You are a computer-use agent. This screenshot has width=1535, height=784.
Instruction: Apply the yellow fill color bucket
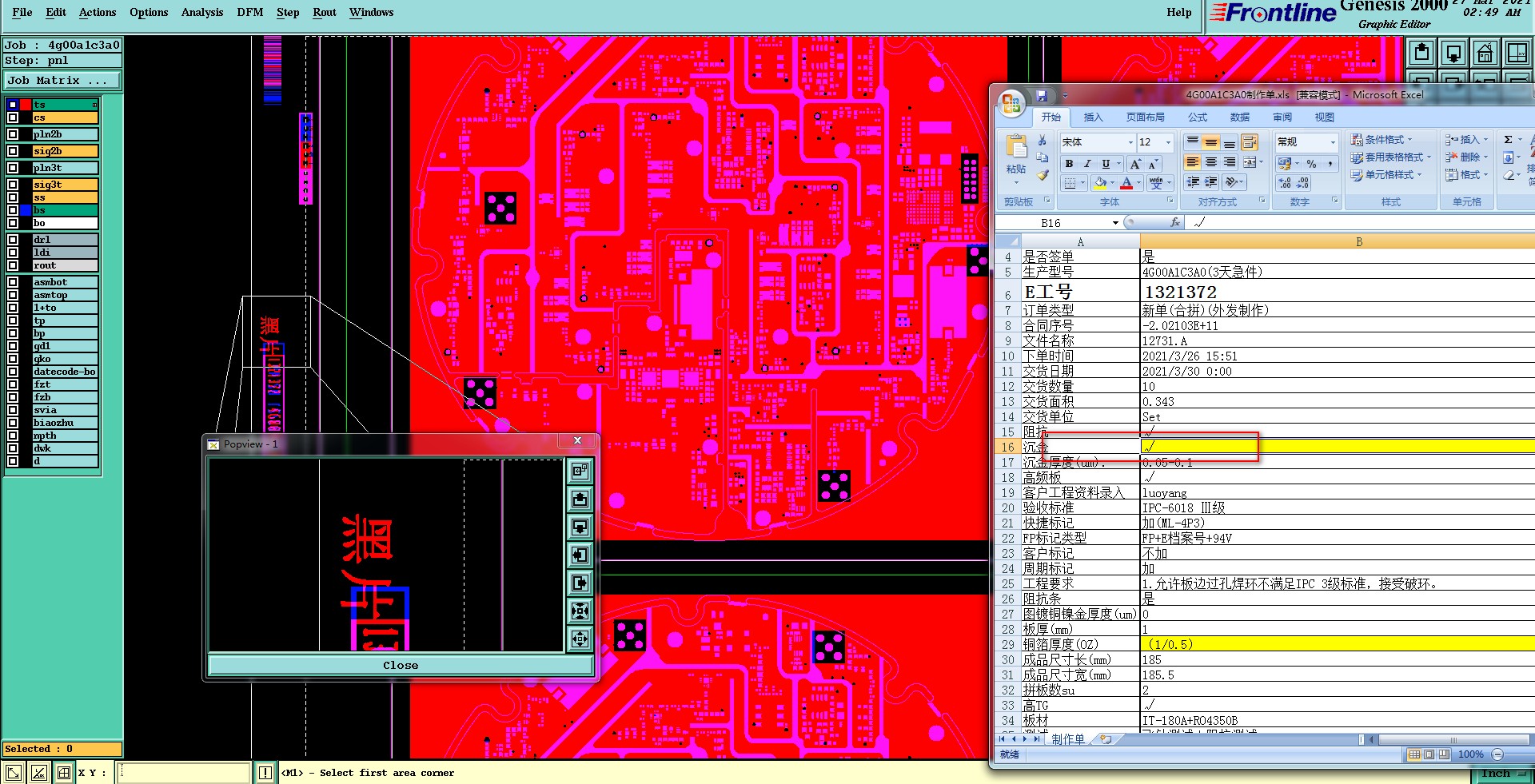pos(1100,183)
